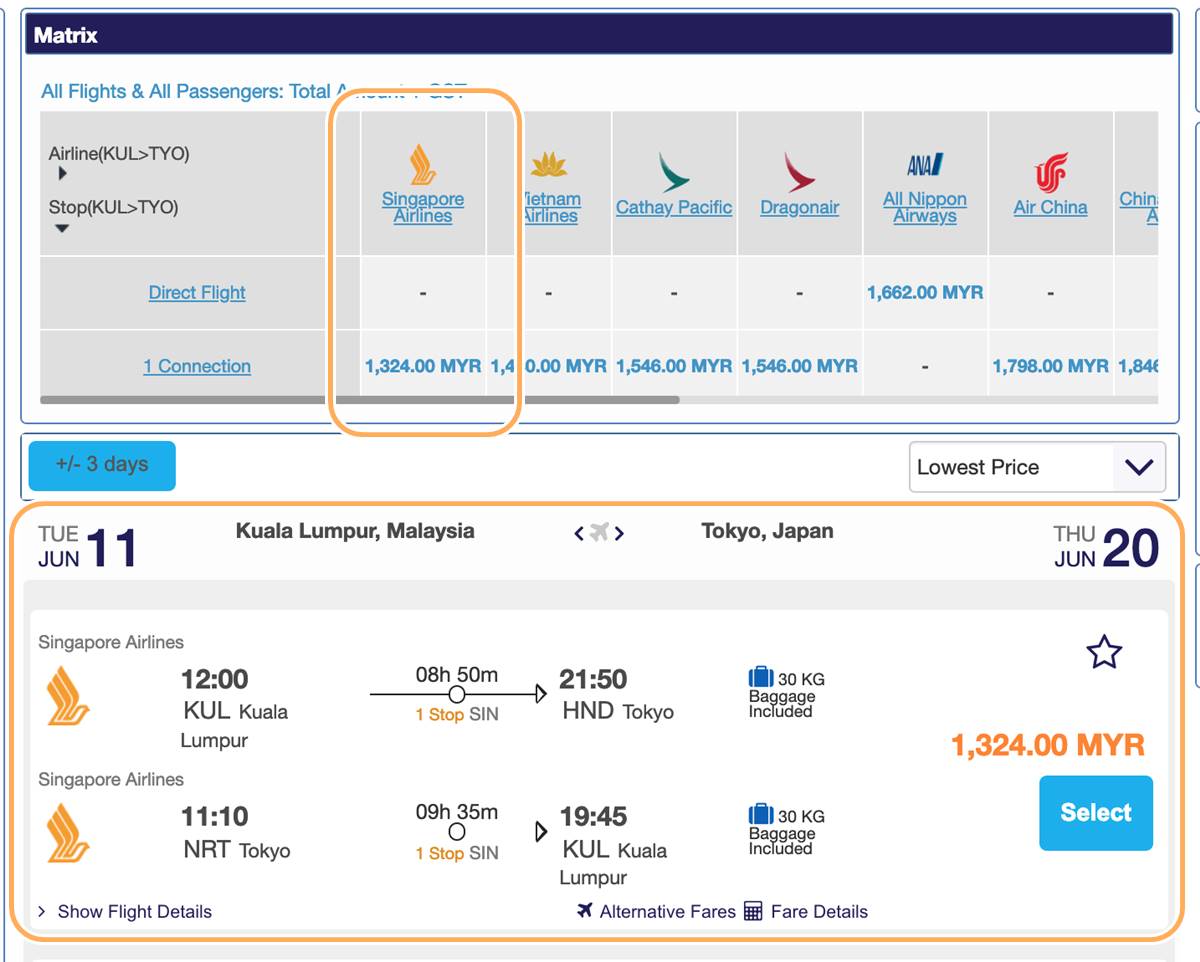Viewport: 1200px width, 962px height.
Task: Click the plane icon next to Alternative Fares
Action: [585, 911]
